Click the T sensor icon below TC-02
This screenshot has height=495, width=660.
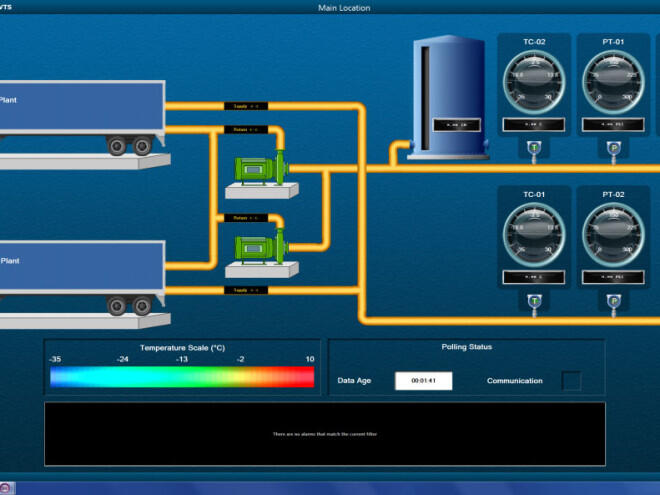click(x=534, y=149)
